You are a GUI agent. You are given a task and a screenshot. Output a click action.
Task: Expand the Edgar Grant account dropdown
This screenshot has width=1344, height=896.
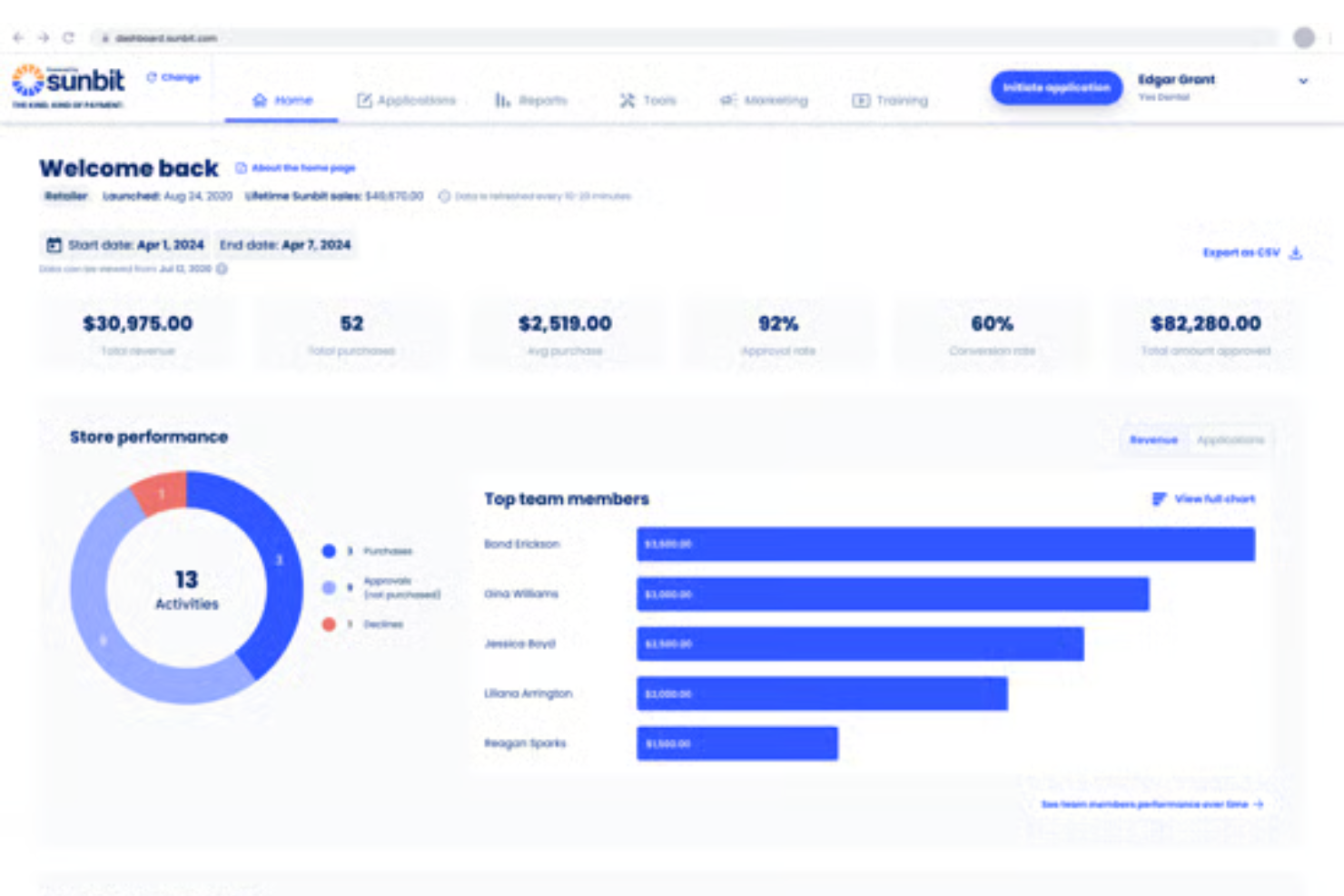click(1305, 81)
